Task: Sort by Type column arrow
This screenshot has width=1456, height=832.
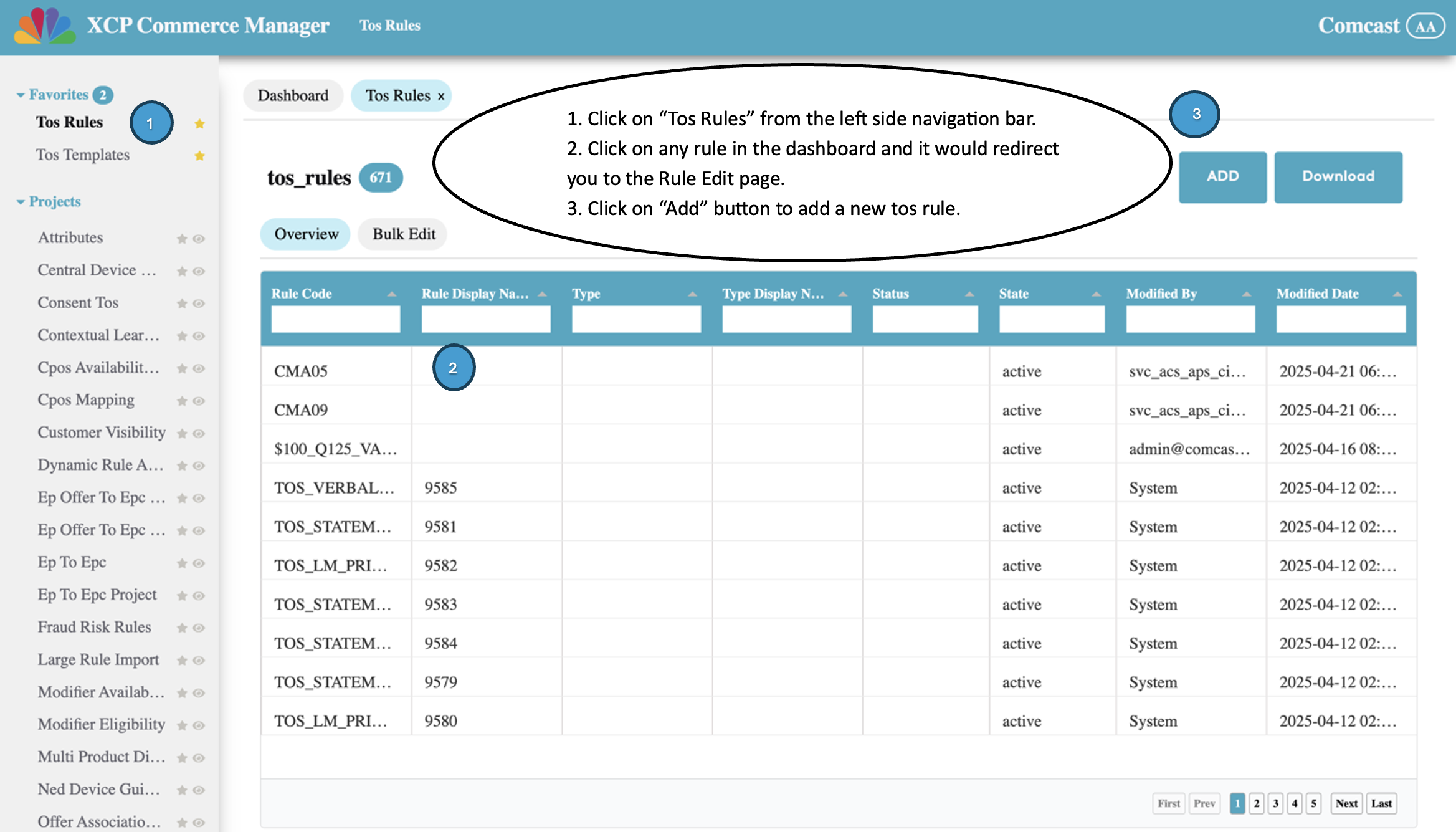Action: [x=692, y=294]
